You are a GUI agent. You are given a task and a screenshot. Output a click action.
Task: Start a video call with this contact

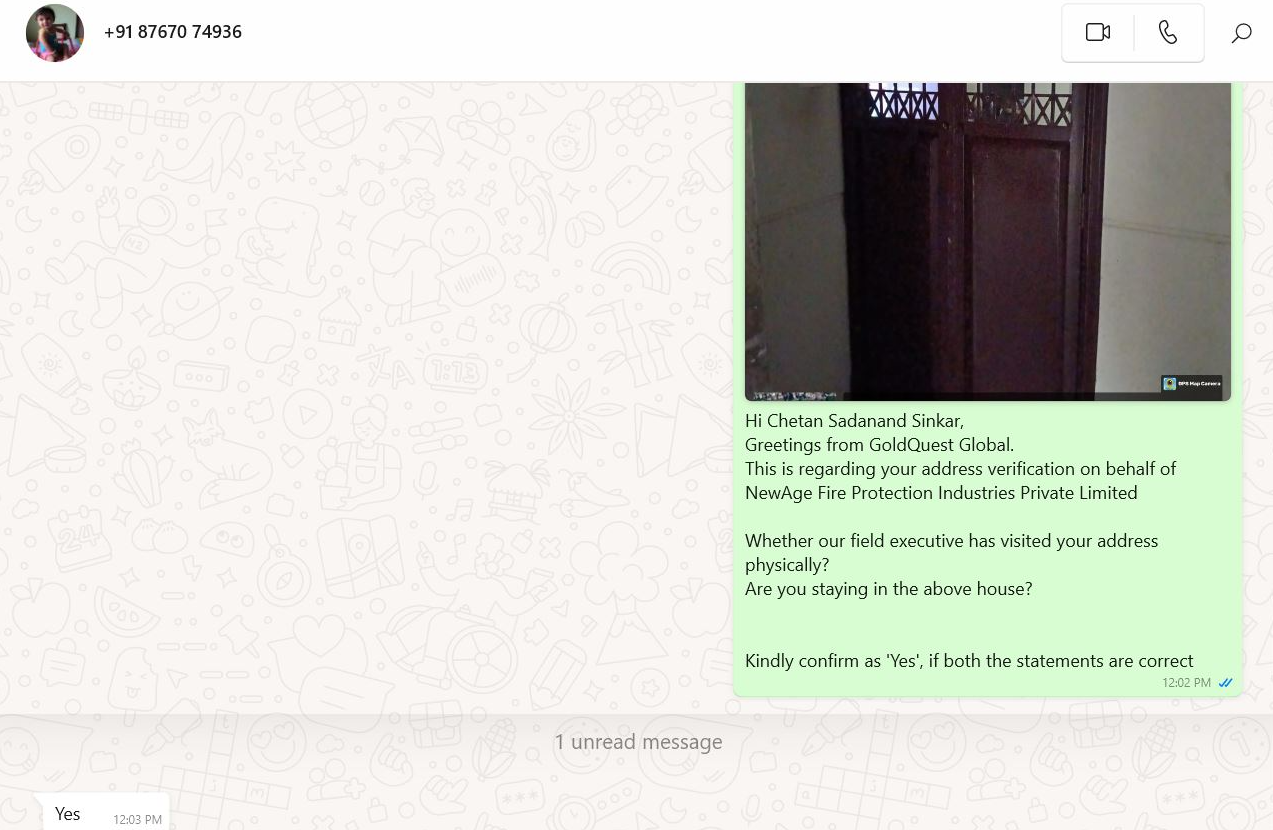(x=1098, y=33)
